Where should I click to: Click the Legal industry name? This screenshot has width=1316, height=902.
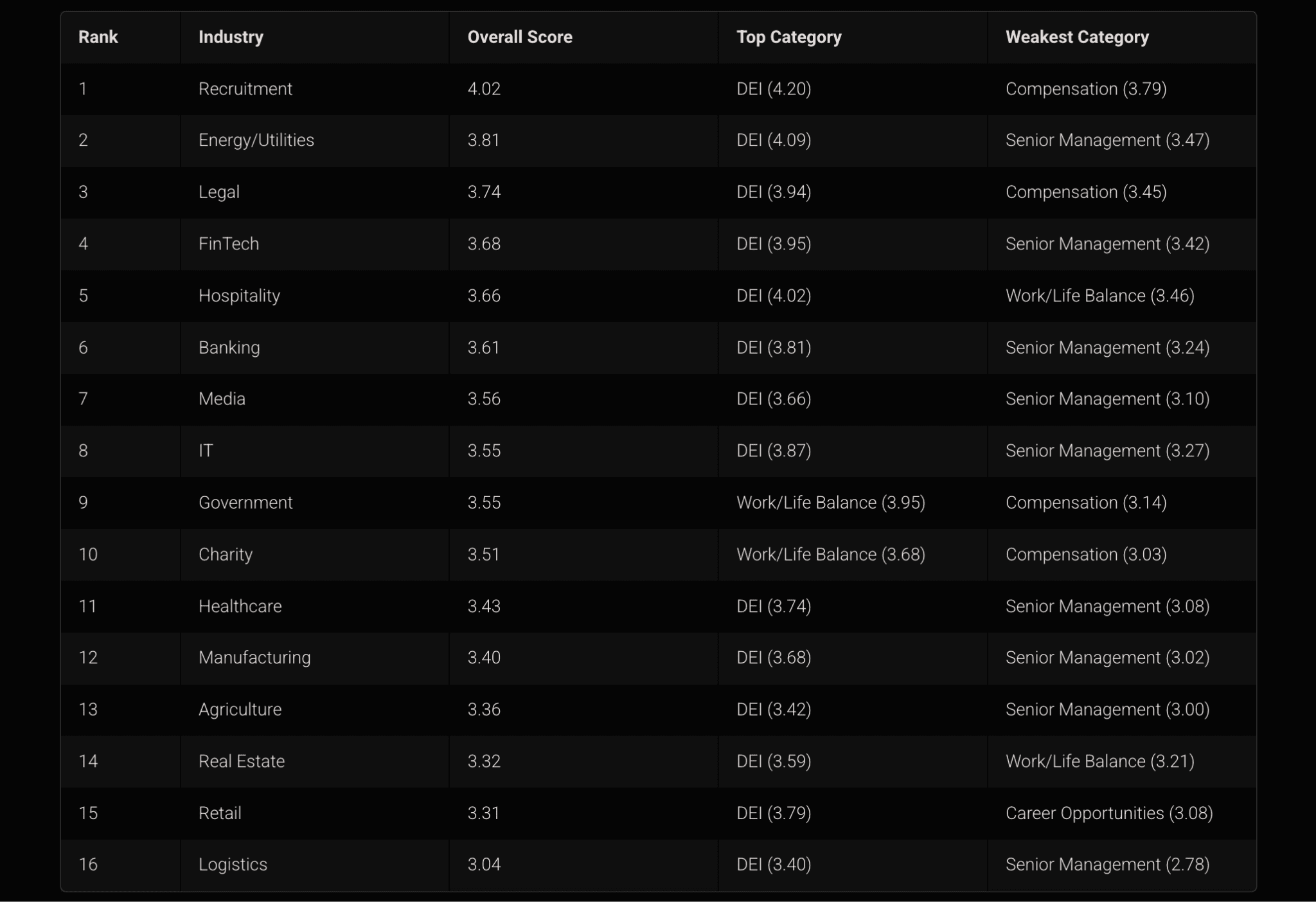pyautogui.click(x=218, y=192)
